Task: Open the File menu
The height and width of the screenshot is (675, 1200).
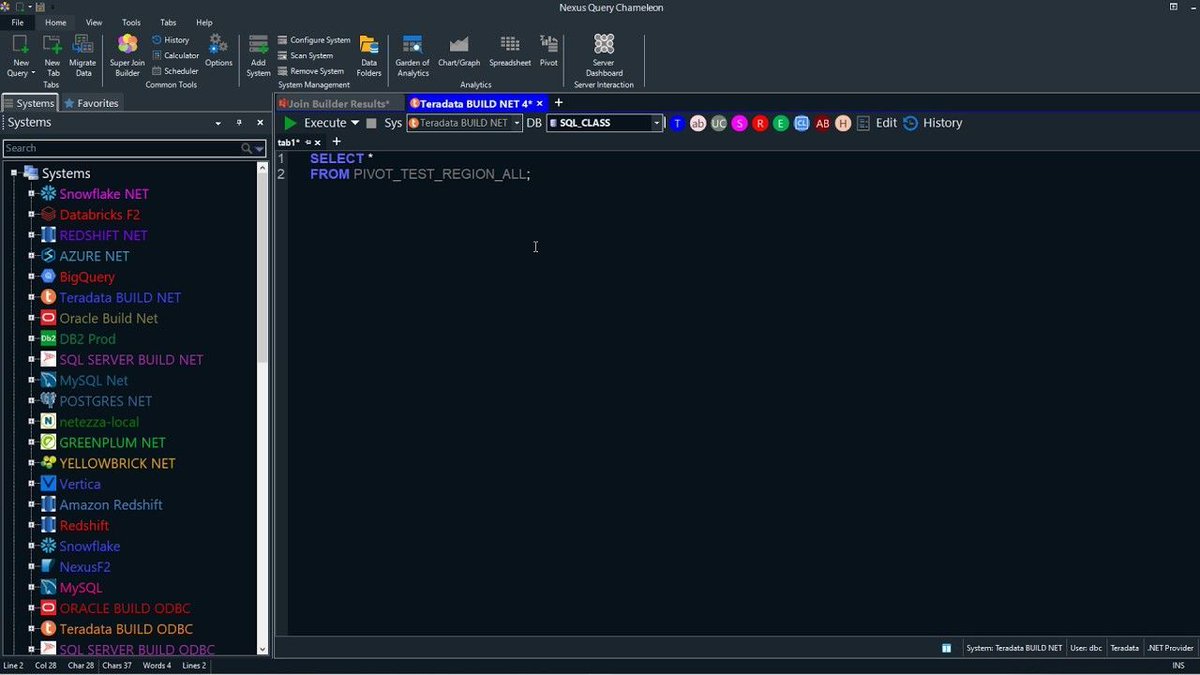Action: click(17, 22)
